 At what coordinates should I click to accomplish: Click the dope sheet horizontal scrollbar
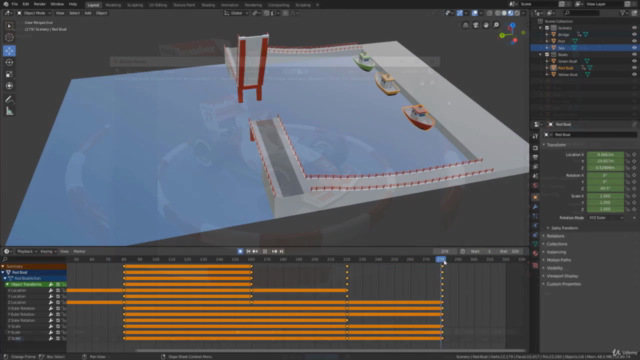pyautogui.click(x=331, y=350)
